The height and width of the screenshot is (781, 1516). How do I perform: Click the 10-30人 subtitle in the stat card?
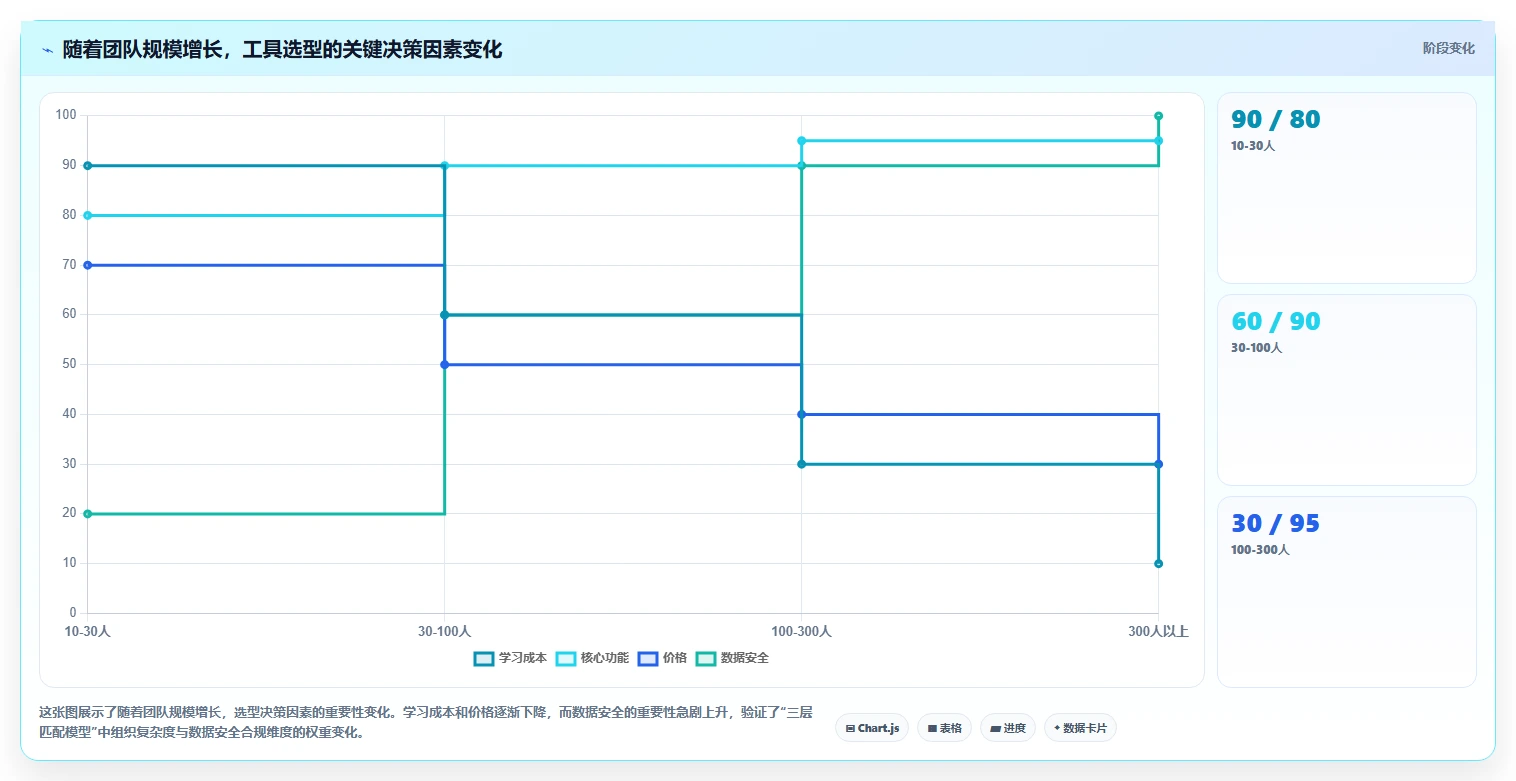pos(1253,146)
